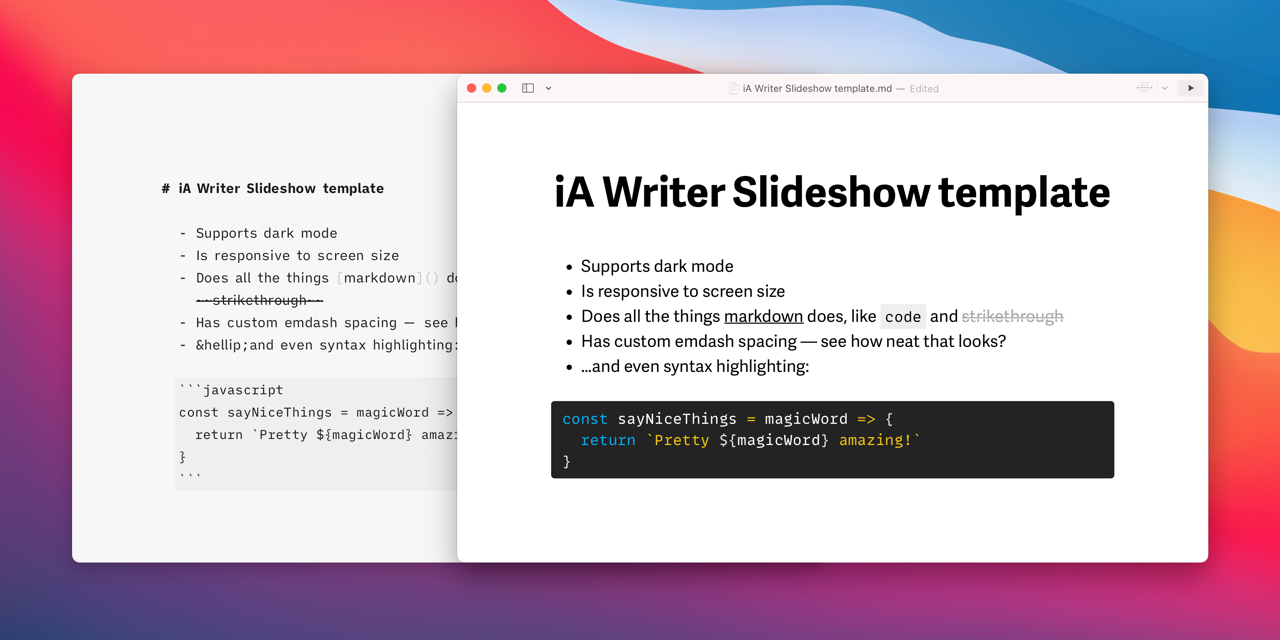Image resolution: width=1280 pixels, height=640 pixels.
Task: Select the dark JavaScript code block
Action: (x=832, y=439)
